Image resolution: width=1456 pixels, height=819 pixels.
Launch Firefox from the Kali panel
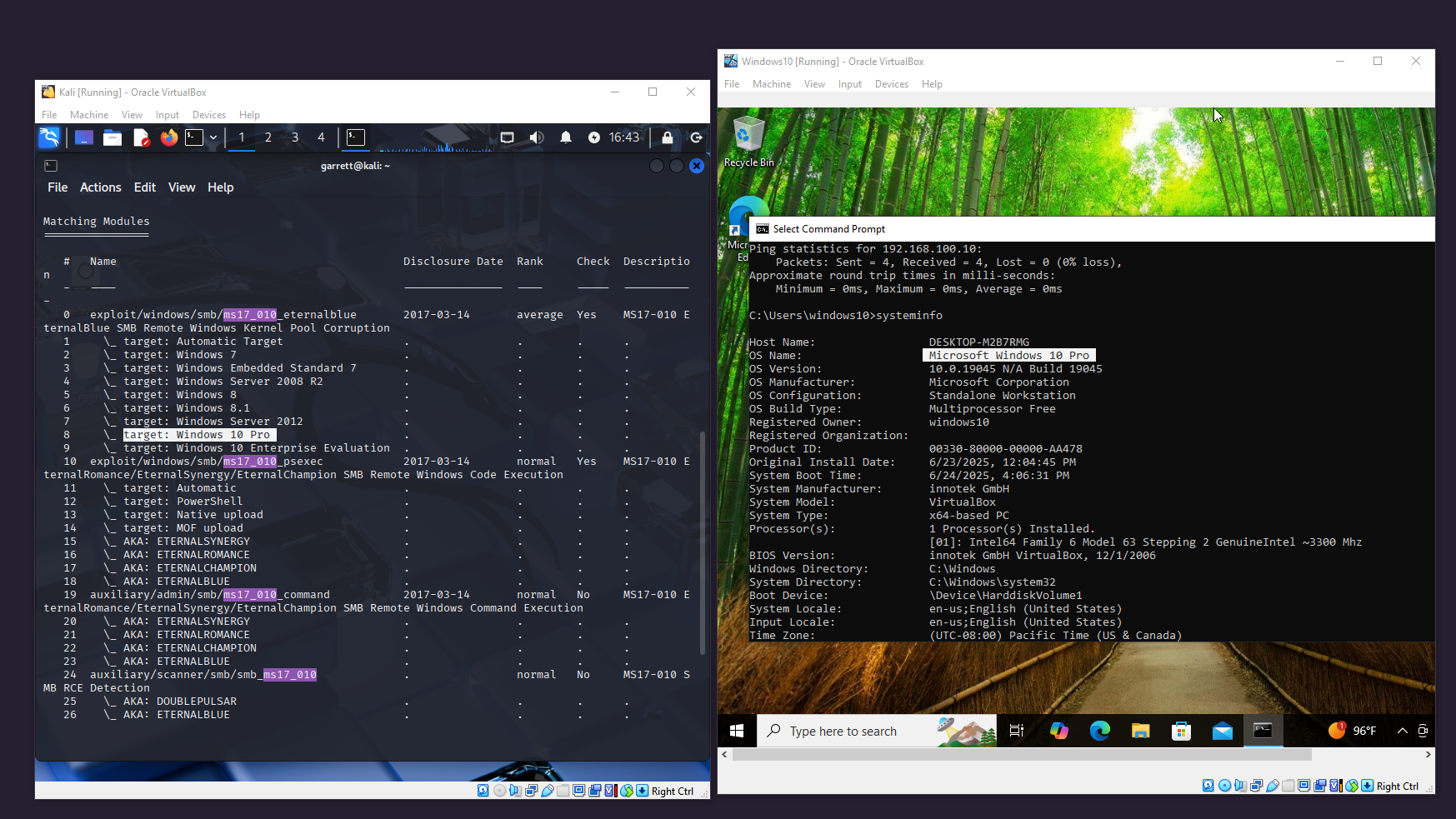[169, 137]
